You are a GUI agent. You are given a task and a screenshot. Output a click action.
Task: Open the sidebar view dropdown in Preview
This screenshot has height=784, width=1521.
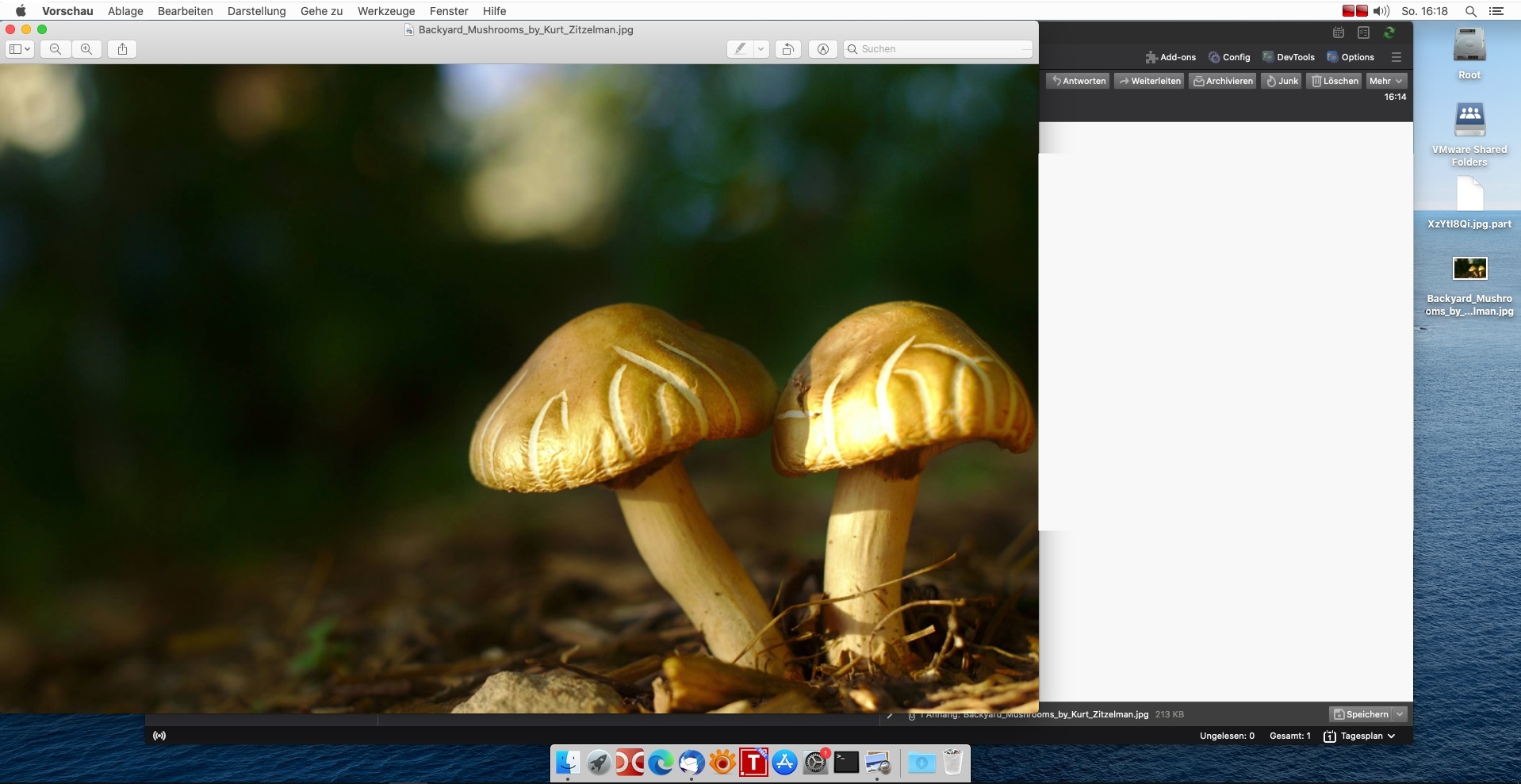tap(20, 49)
